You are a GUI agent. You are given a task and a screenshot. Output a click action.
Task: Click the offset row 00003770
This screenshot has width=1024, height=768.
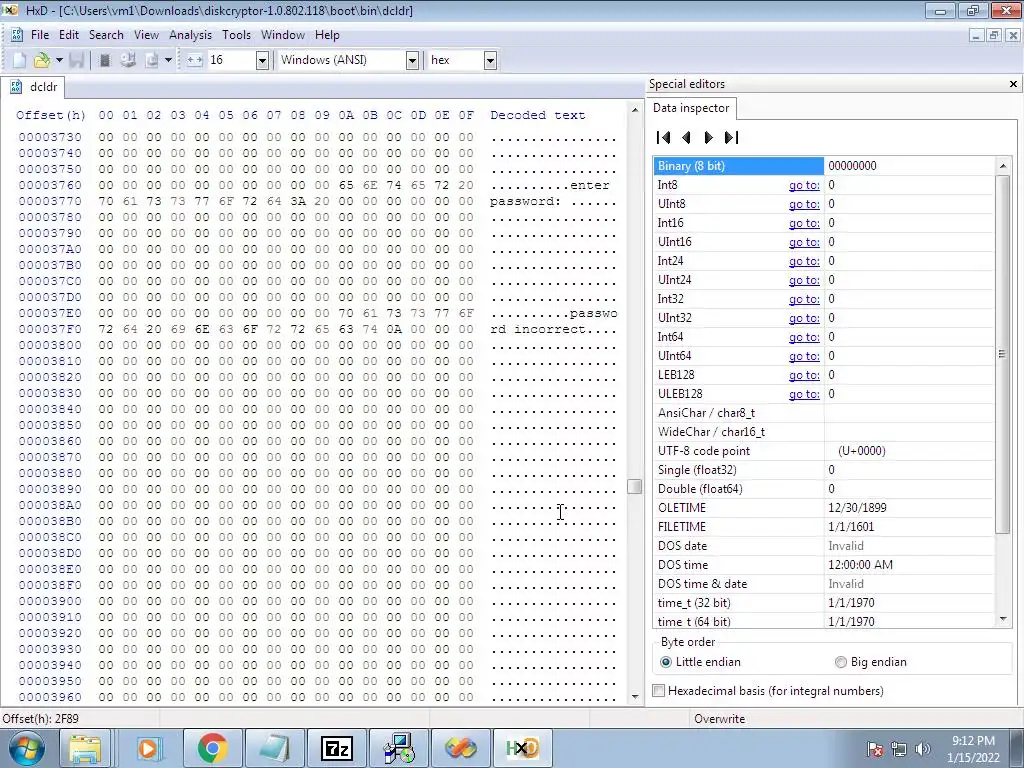[50, 201]
